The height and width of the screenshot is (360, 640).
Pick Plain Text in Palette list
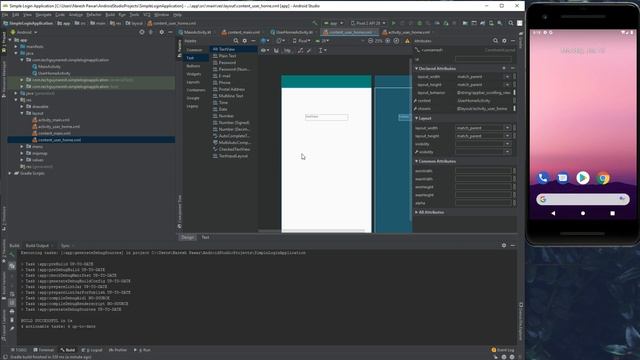[x=227, y=56]
